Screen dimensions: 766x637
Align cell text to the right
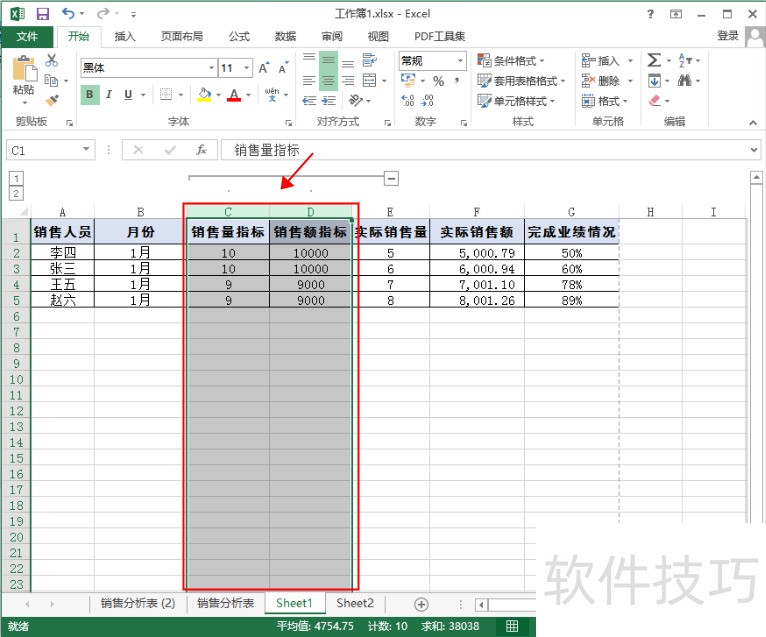tap(348, 80)
